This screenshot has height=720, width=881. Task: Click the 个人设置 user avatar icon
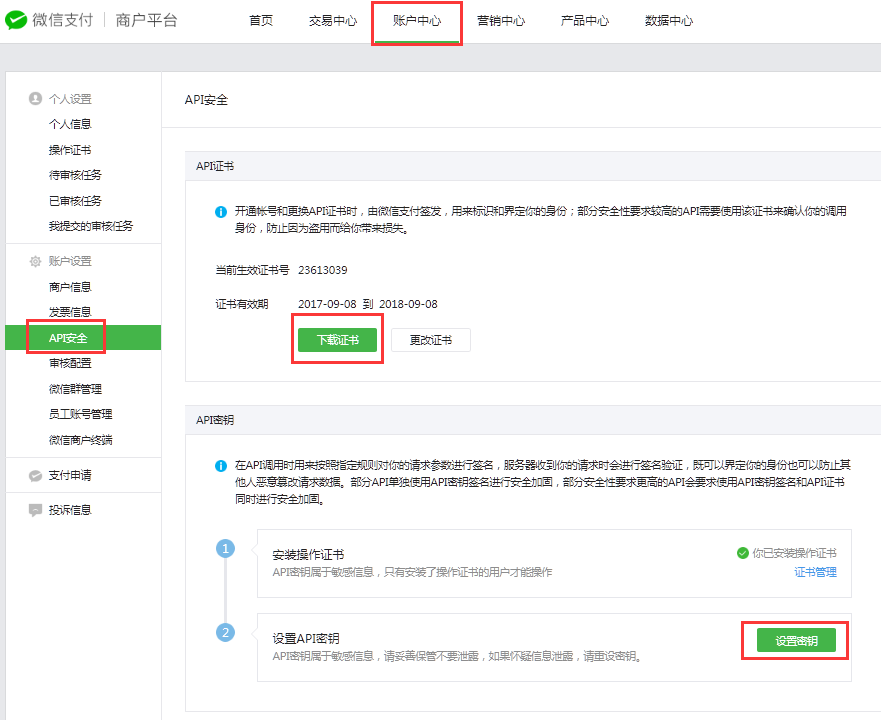35,99
